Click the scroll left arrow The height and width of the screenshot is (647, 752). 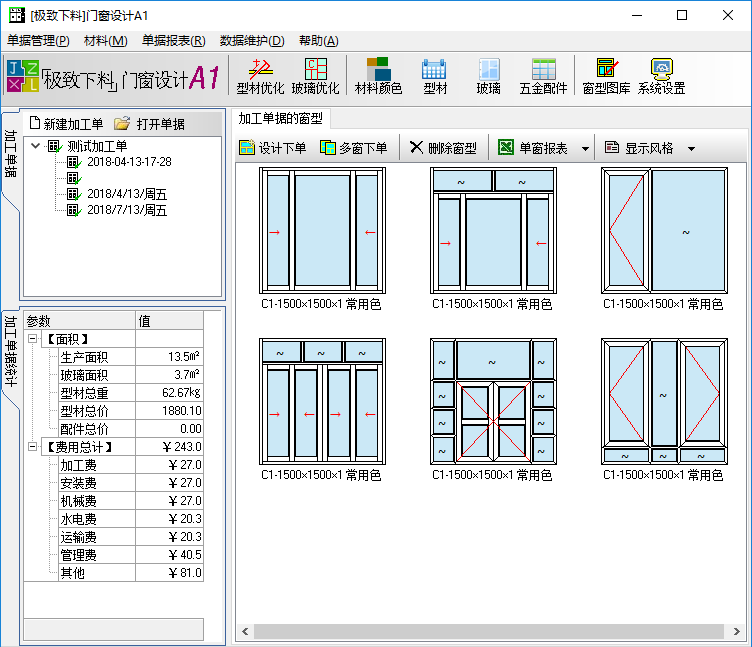pos(245,631)
